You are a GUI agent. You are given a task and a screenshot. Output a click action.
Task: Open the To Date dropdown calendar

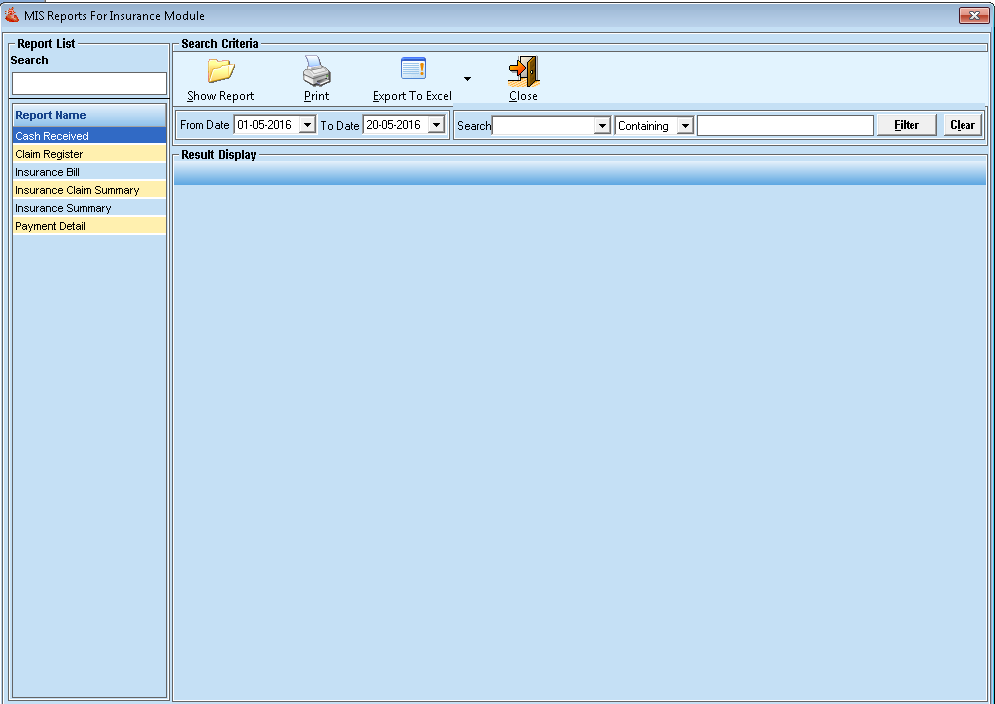pyautogui.click(x=436, y=125)
